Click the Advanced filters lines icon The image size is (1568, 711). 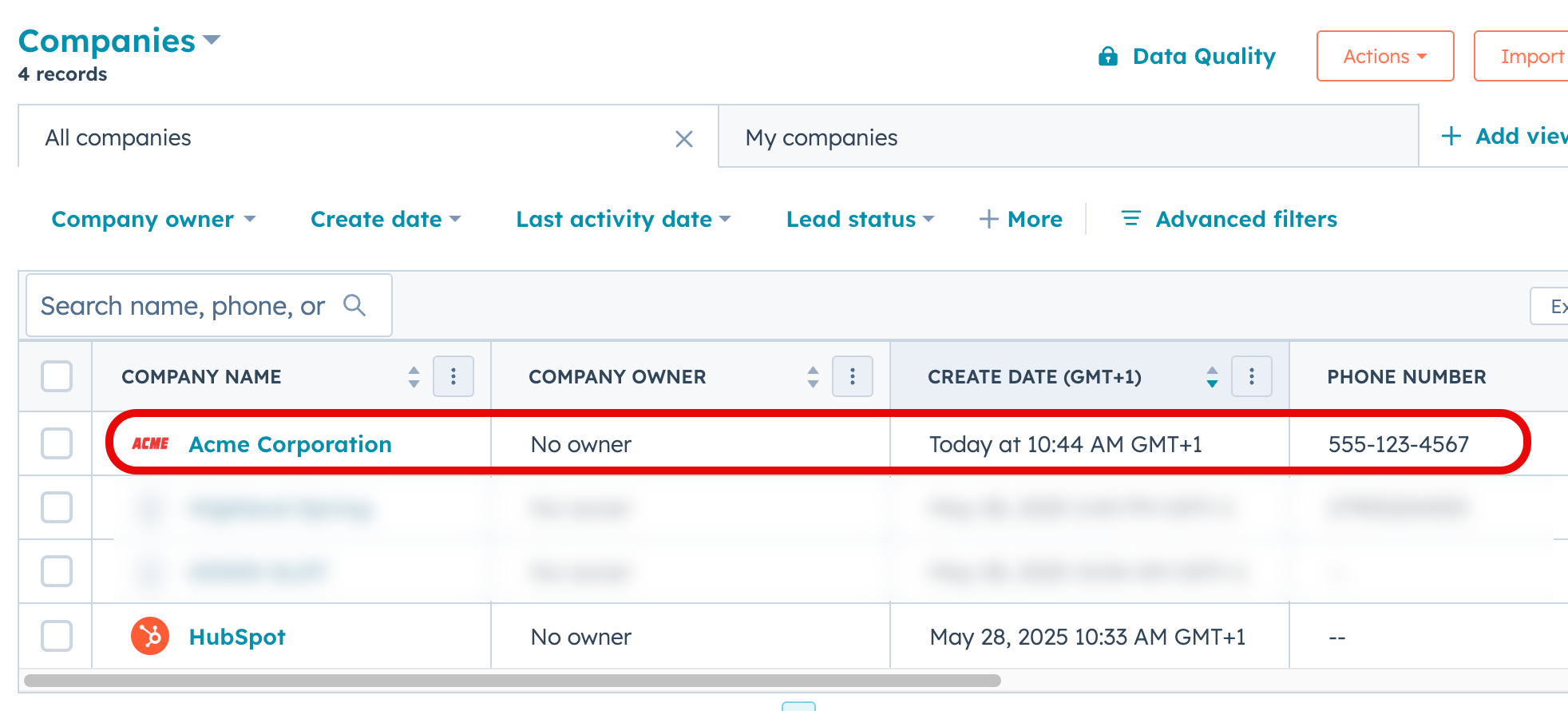(x=1131, y=218)
